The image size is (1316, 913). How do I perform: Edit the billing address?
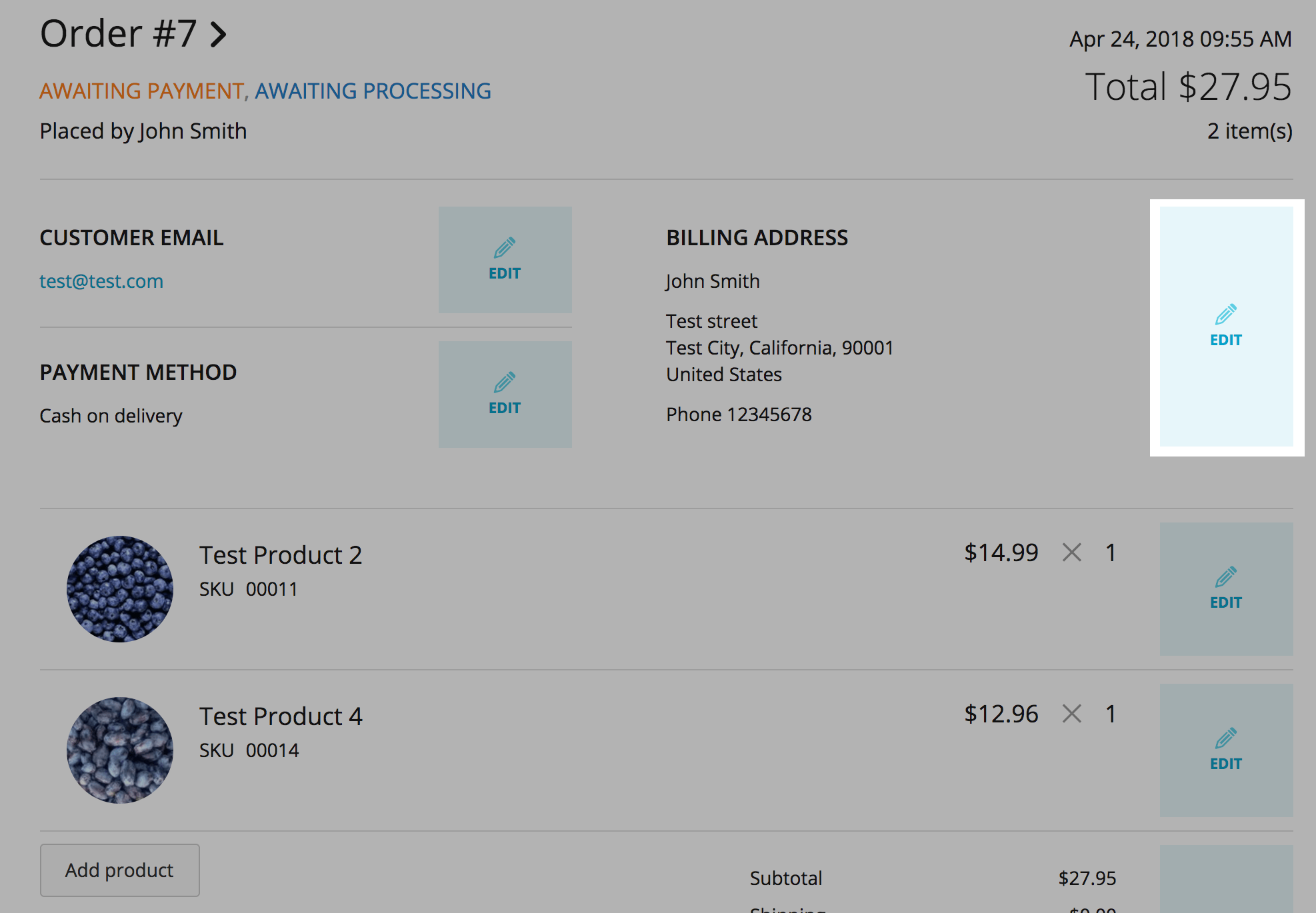point(1225,327)
